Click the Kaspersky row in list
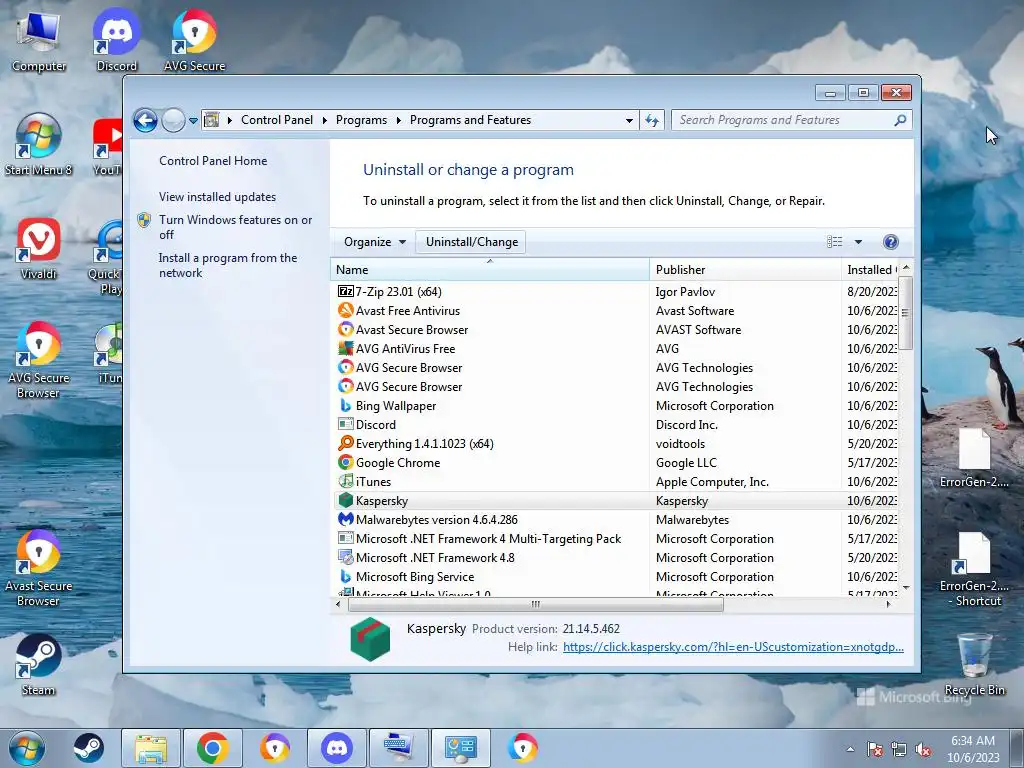Viewport: 1024px width, 768px height. click(x=614, y=501)
